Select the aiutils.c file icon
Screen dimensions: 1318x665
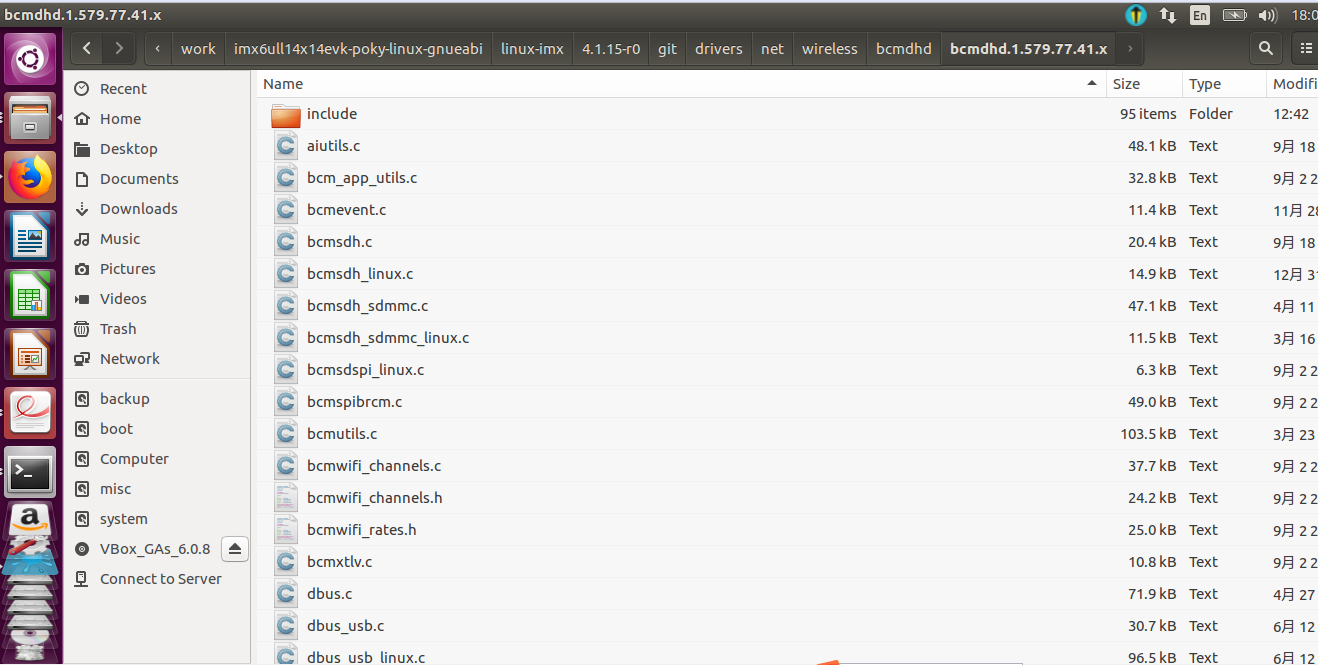[286, 146]
